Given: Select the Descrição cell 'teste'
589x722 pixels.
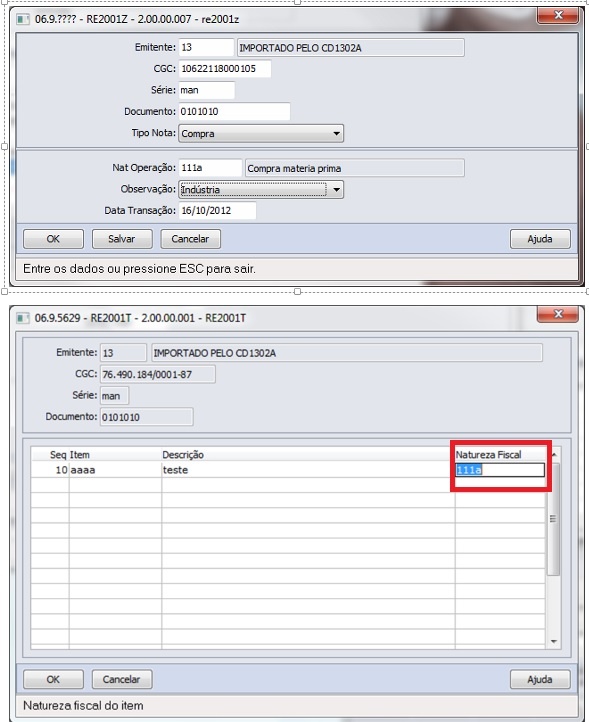Looking at the screenshot, I should coord(308,470).
